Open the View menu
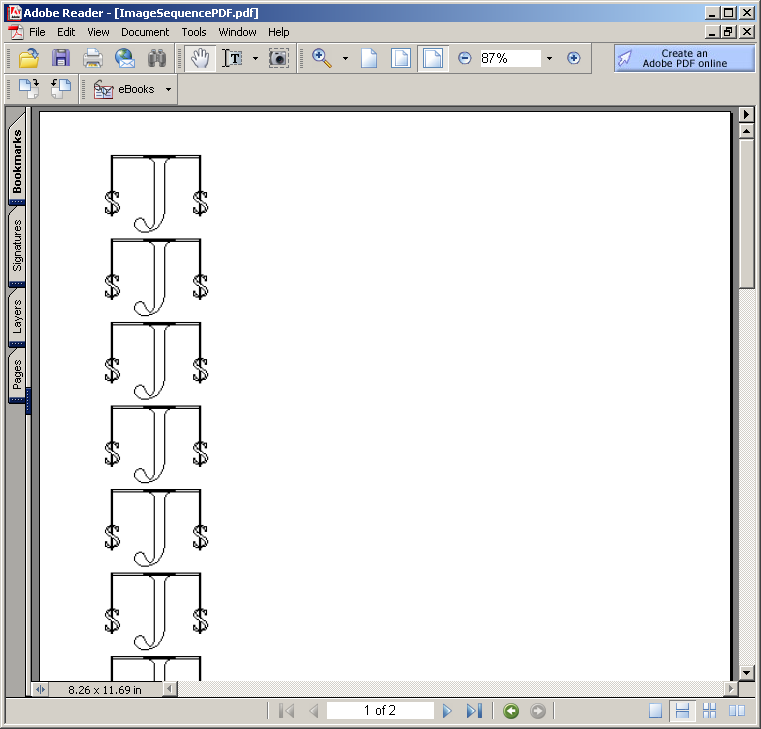 [98, 32]
